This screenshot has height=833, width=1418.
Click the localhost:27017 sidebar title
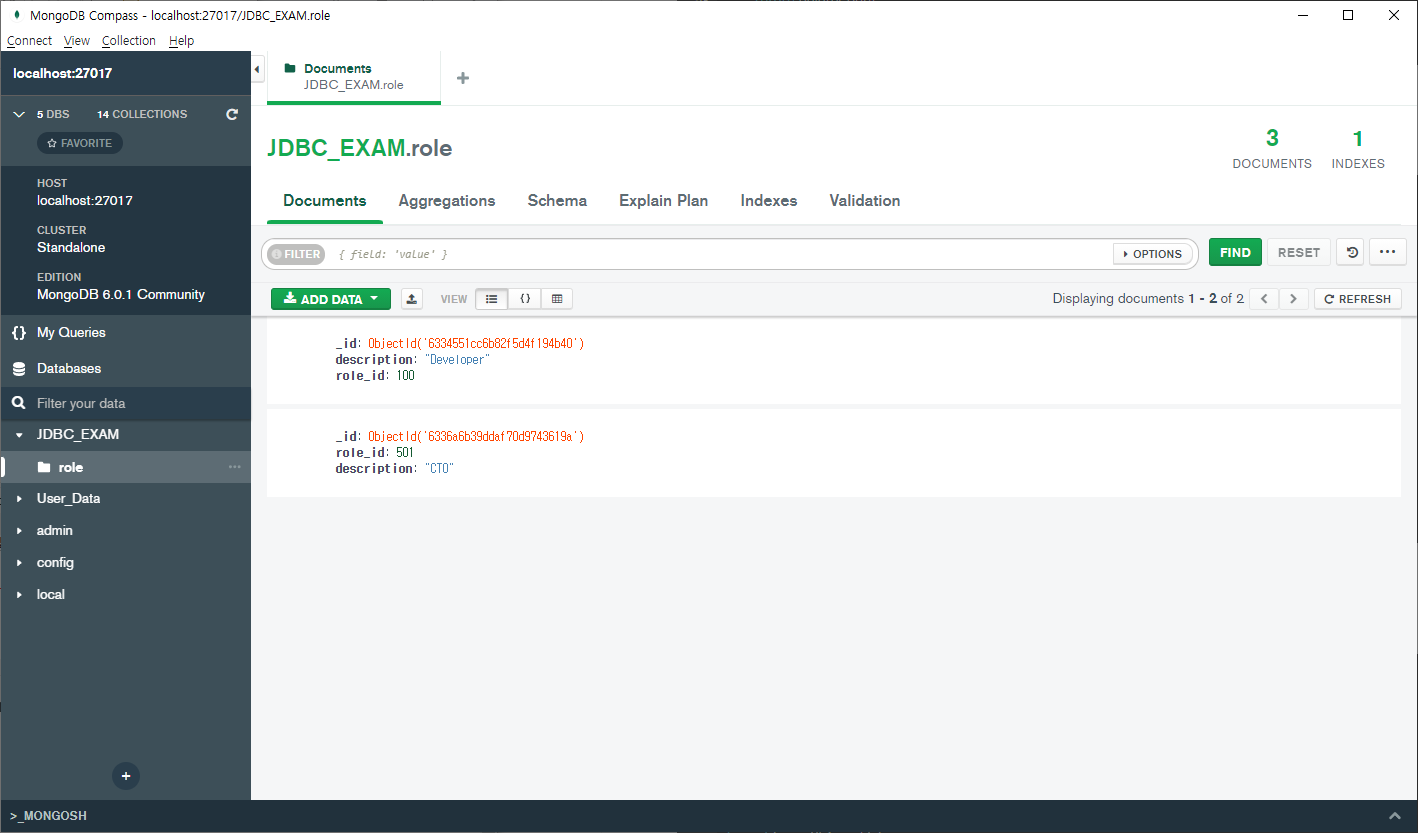(63, 73)
